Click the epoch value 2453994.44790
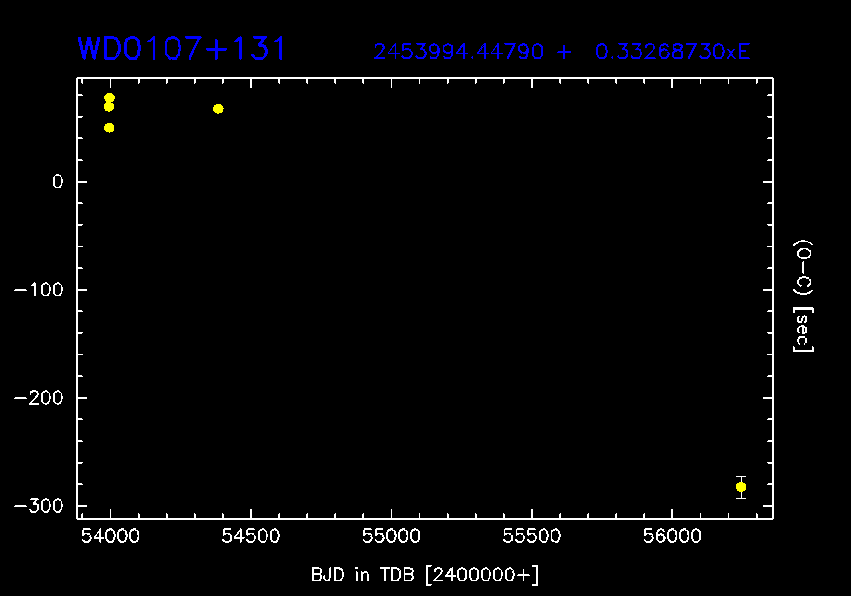 pyautogui.click(x=459, y=52)
